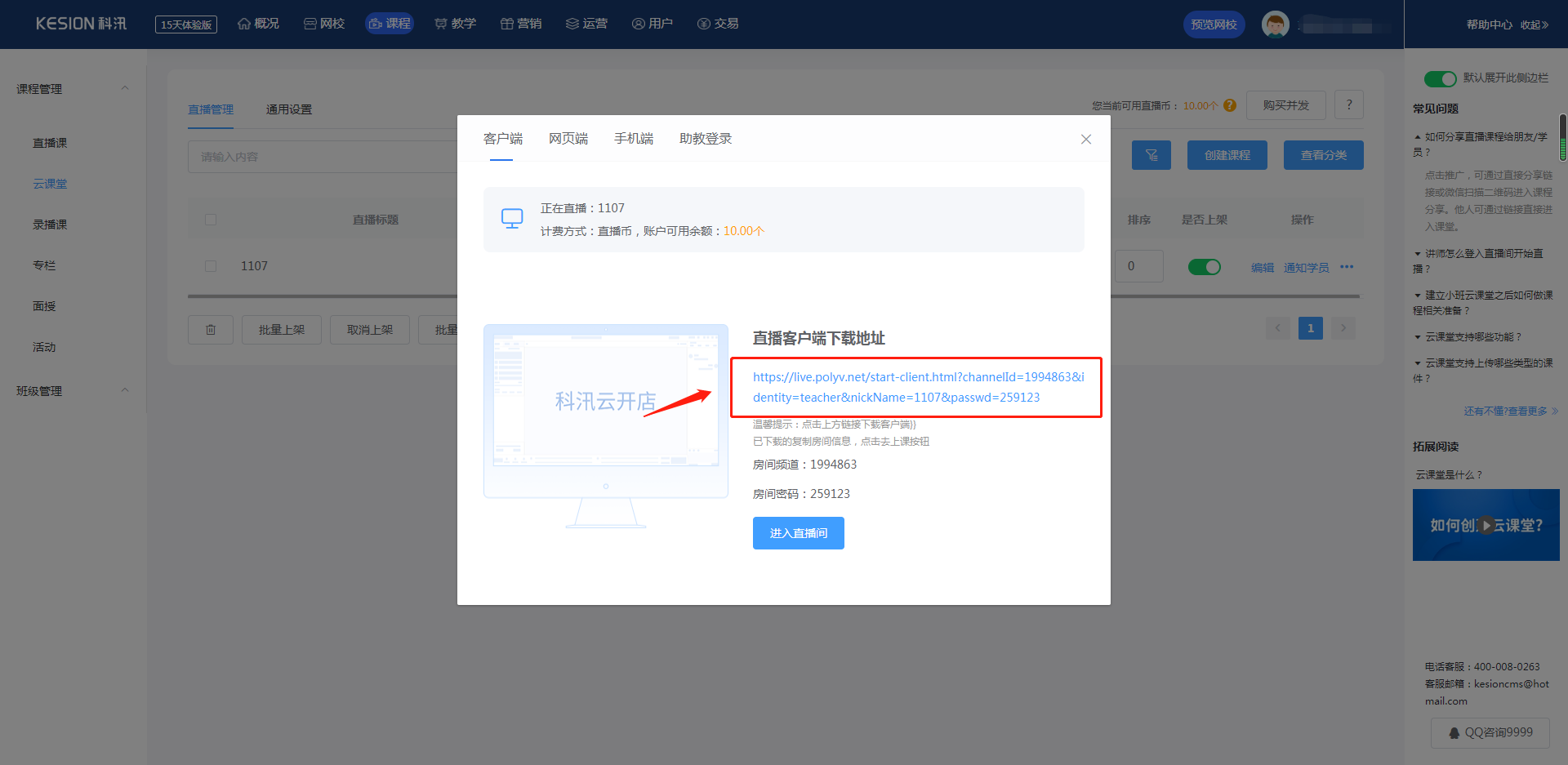Click the question mark help button
The width and height of the screenshot is (1568, 765).
(x=1348, y=105)
